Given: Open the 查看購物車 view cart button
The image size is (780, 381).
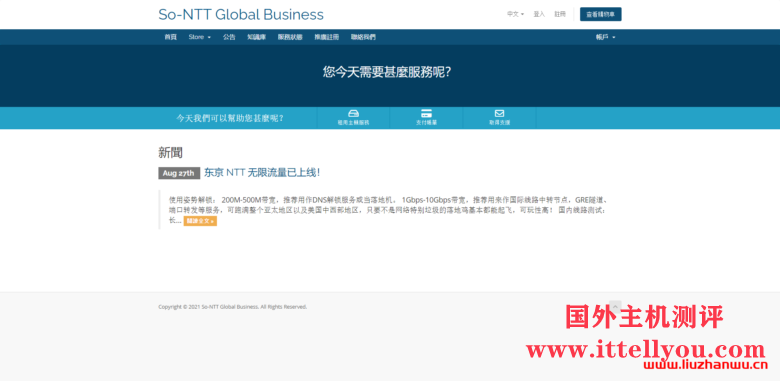Looking at the screenshot, I should coord(600,14).
